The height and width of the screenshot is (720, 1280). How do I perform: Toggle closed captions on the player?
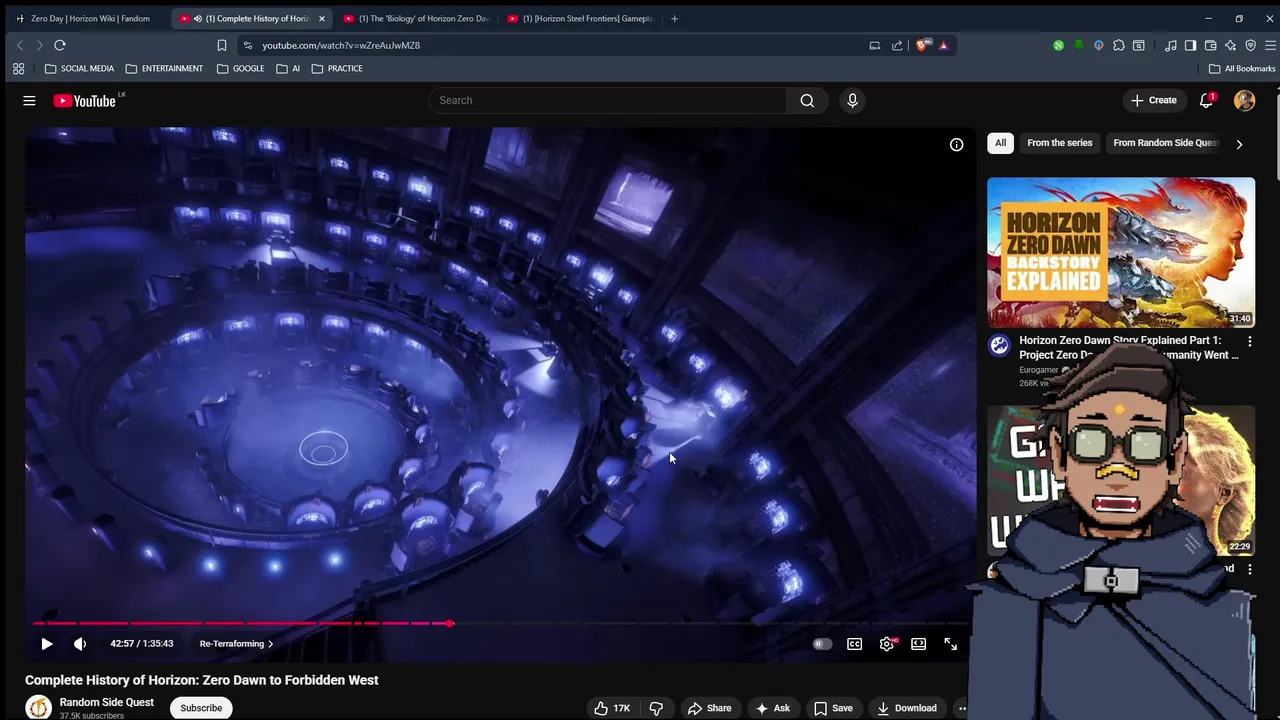pos(854,644)
